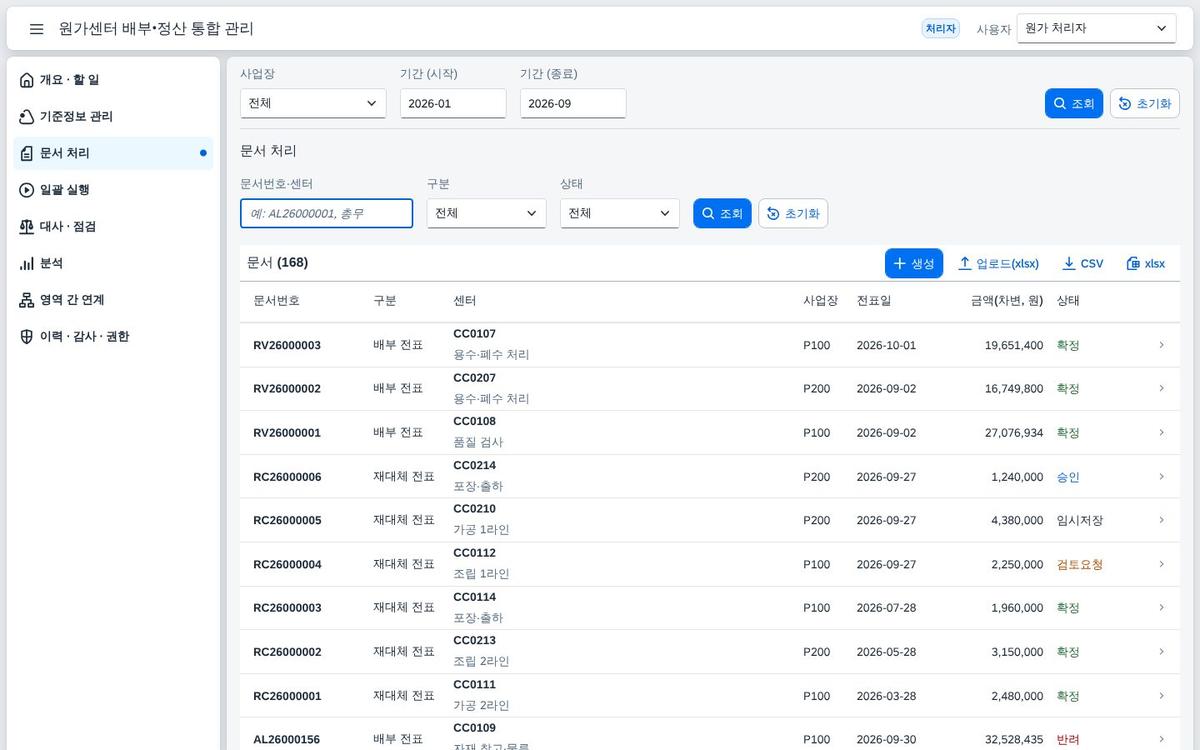Open row RV26000002 via its chevron
The image size is (1200, 750).
pos(1161,389)
